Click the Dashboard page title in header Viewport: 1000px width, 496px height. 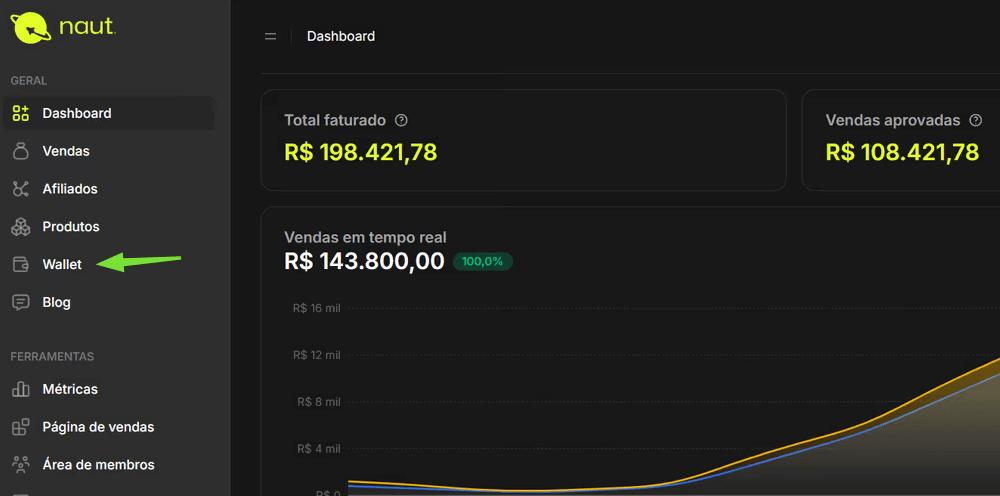(x=341, y=36)
